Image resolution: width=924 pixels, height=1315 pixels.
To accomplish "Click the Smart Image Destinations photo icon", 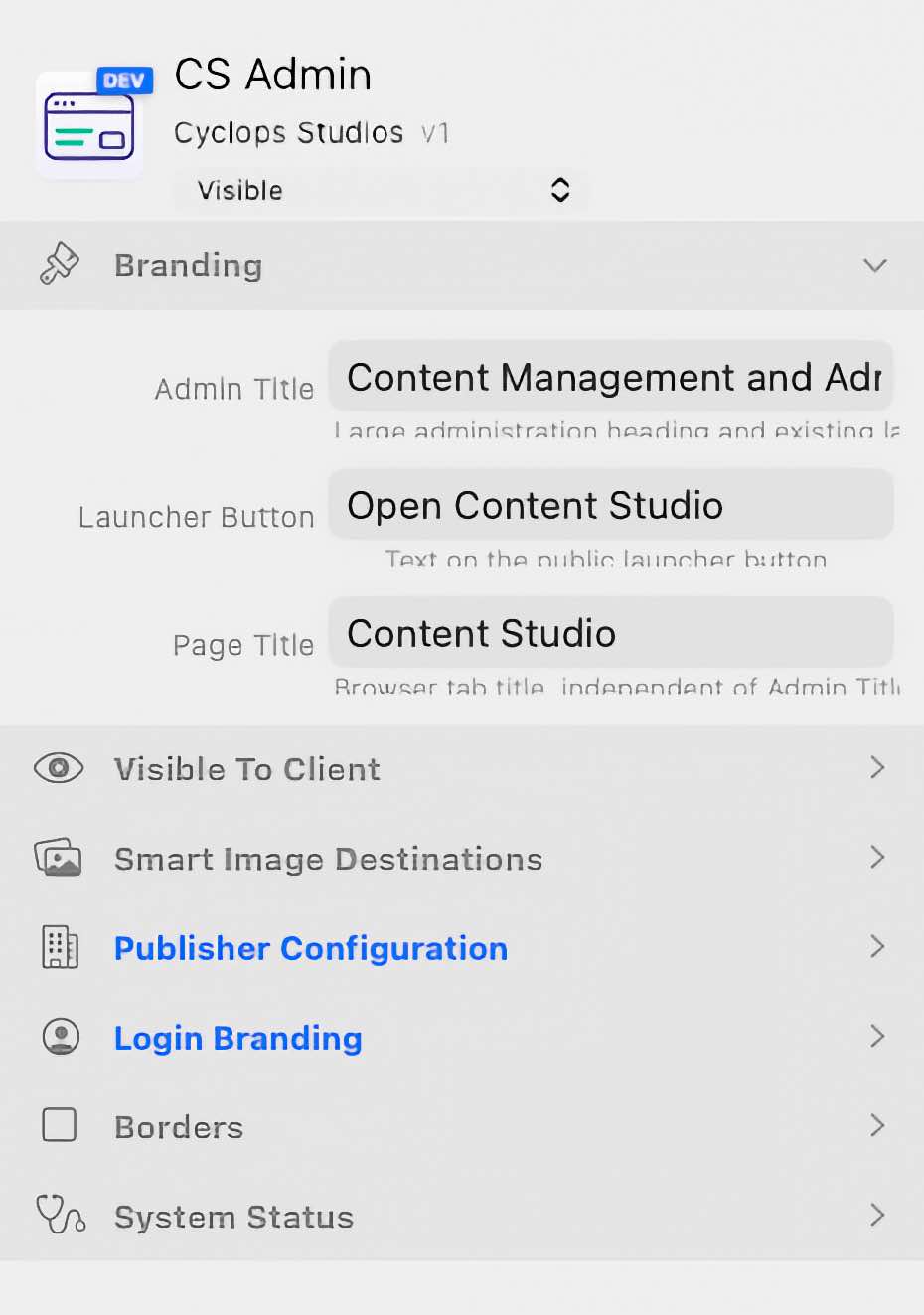I will point(59,857).
